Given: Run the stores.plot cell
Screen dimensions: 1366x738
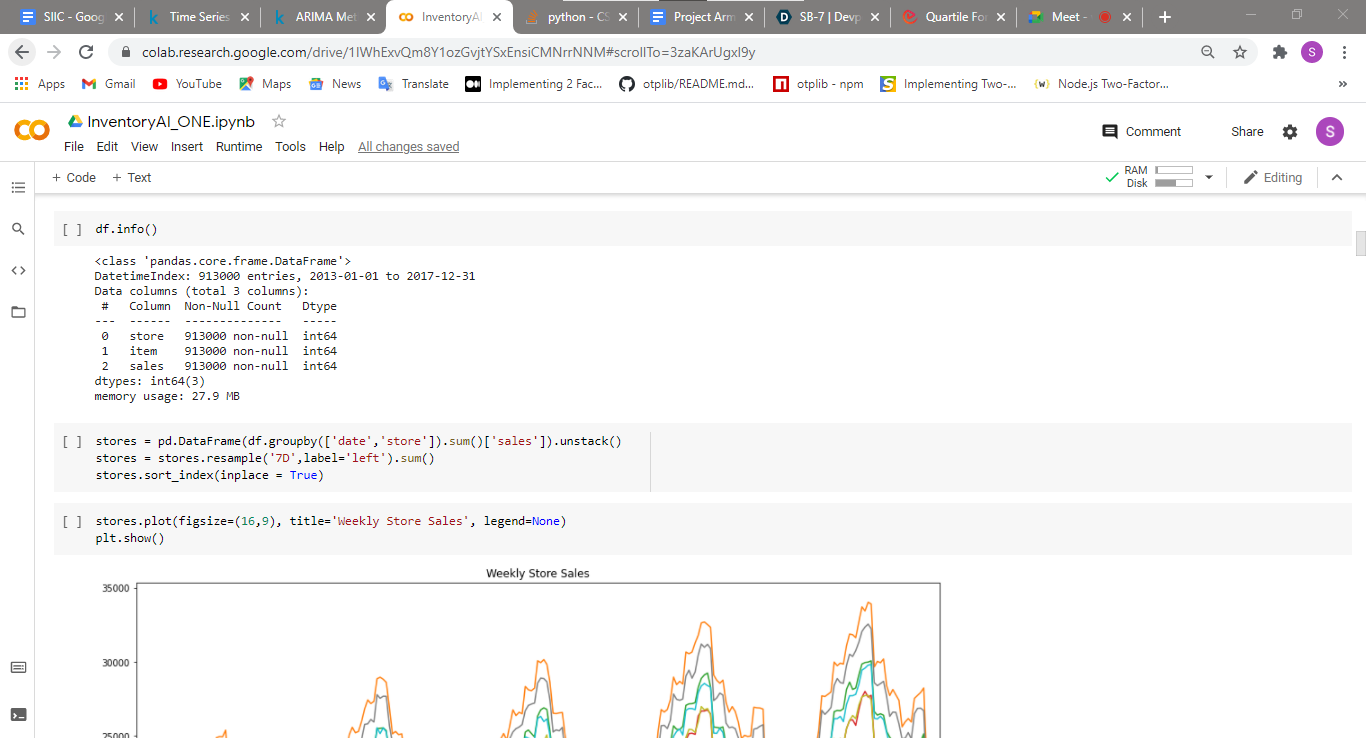Looking at the screenshot, I should point(72,521).
